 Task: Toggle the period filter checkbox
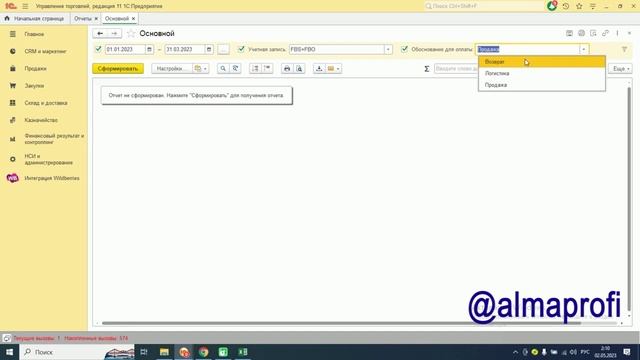[98, 49]
